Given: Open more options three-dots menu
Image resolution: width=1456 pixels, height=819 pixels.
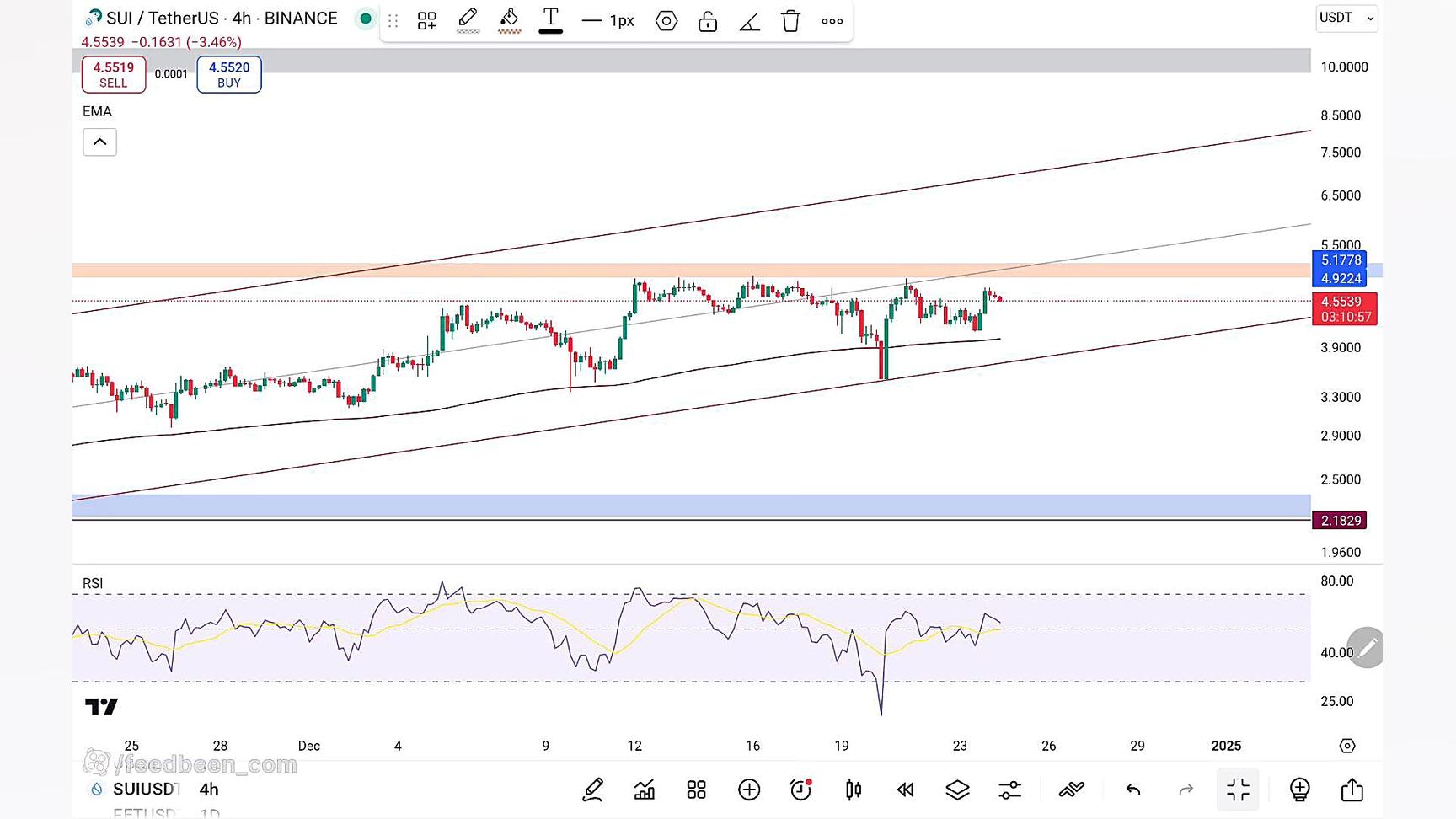Looking at the screenshot, I should pyautogui.click(x=832, y=21).
